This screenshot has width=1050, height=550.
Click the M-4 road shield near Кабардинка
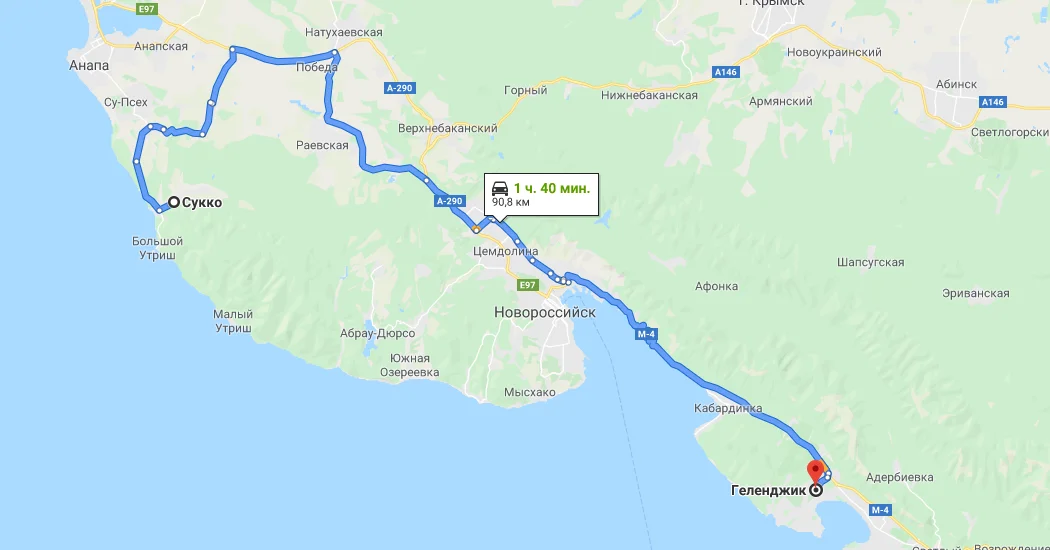[x=646, y=334]
